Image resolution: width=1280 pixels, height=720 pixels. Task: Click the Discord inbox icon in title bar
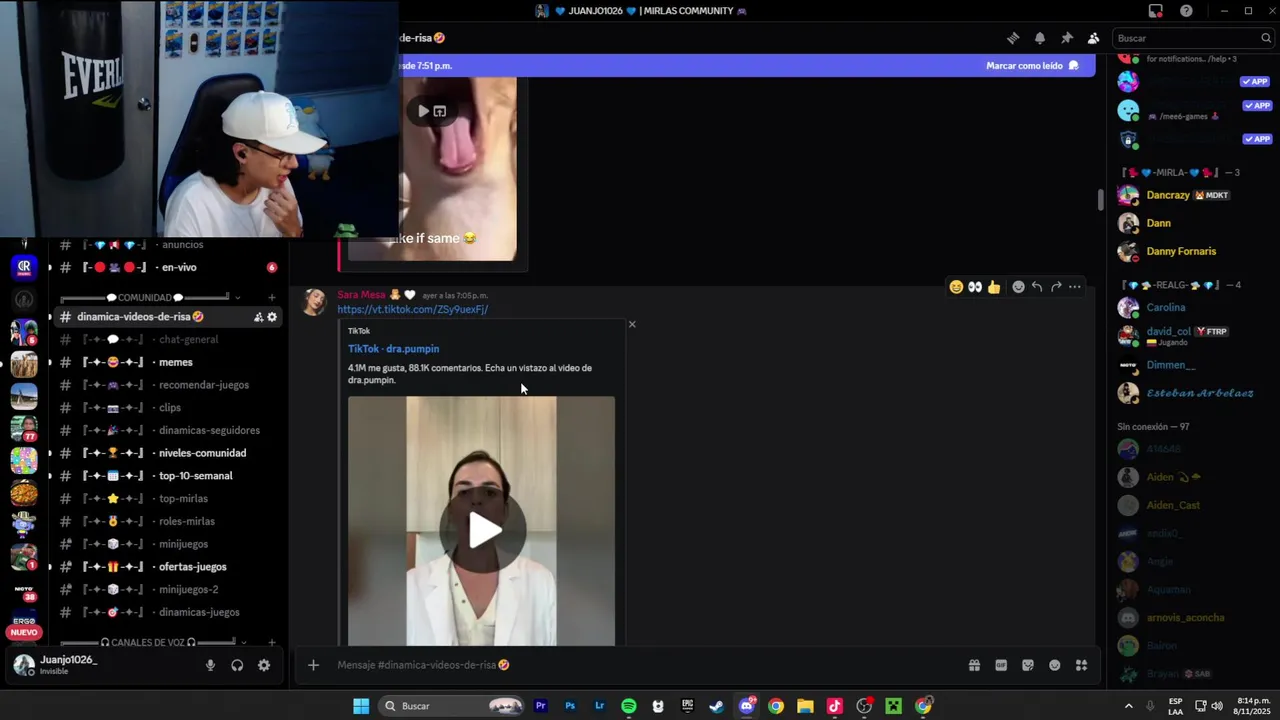[1156, 11]
